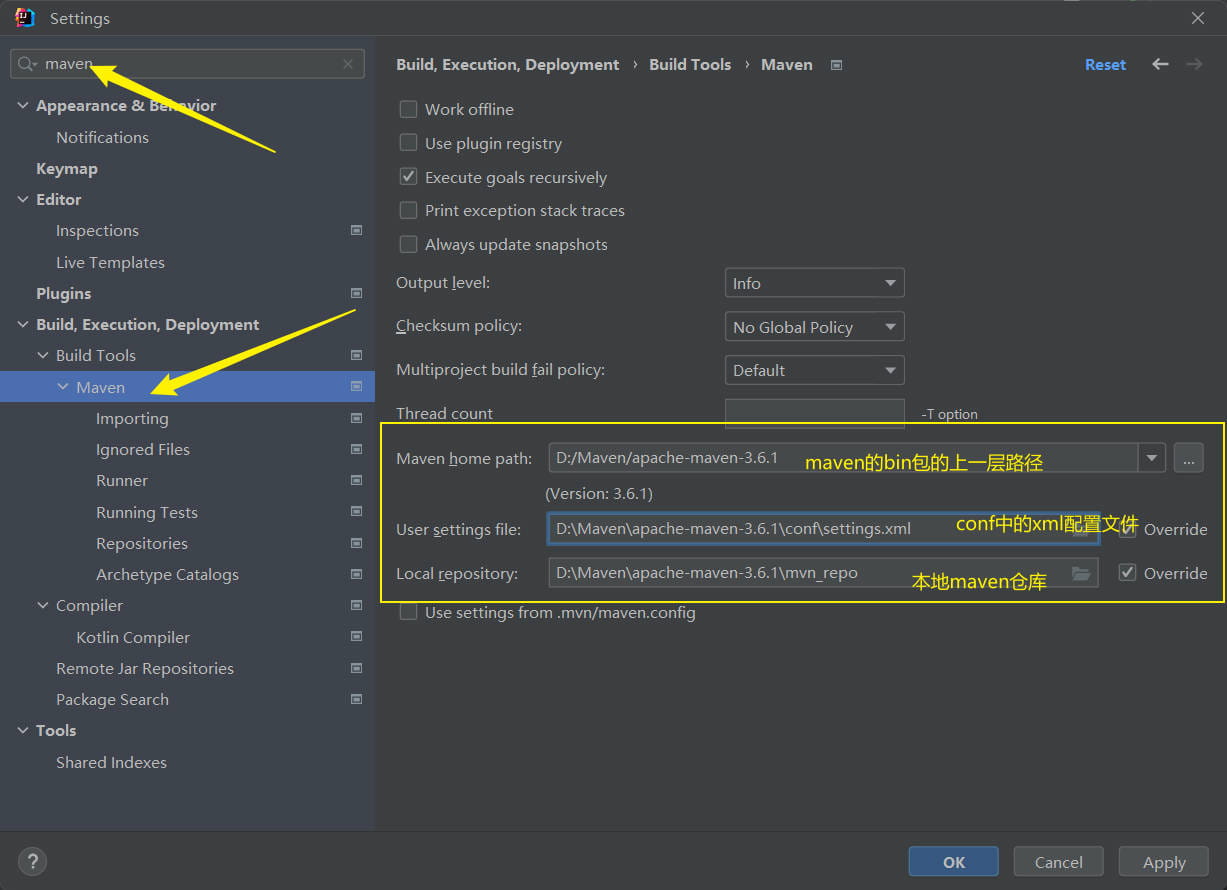Image resolution: width=1227 pixels, height=890 pixels.
Task: Click project-level icon on Repositories row
Action: 356,543
